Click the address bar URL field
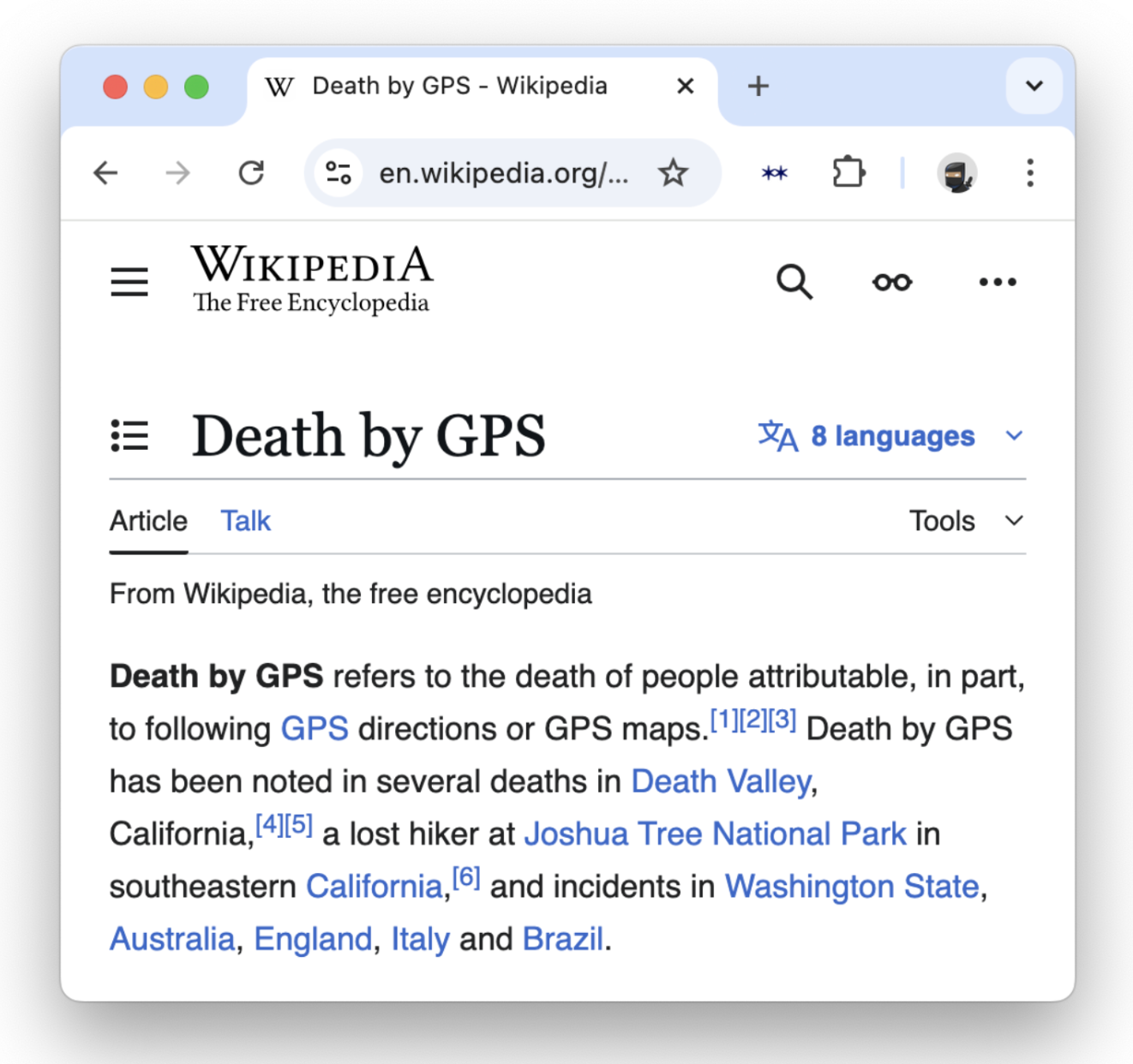 503,173
